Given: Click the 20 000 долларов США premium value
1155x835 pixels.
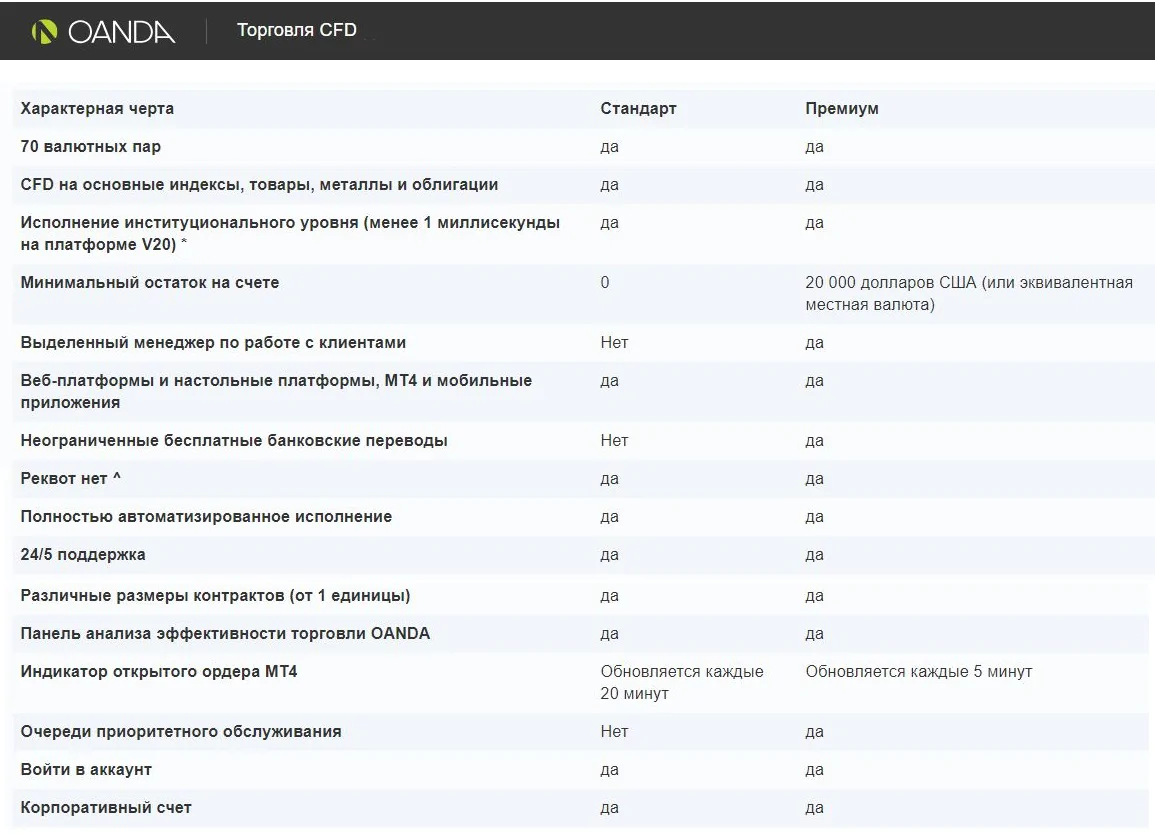Looking at the screenshot, I should point(969,294).
